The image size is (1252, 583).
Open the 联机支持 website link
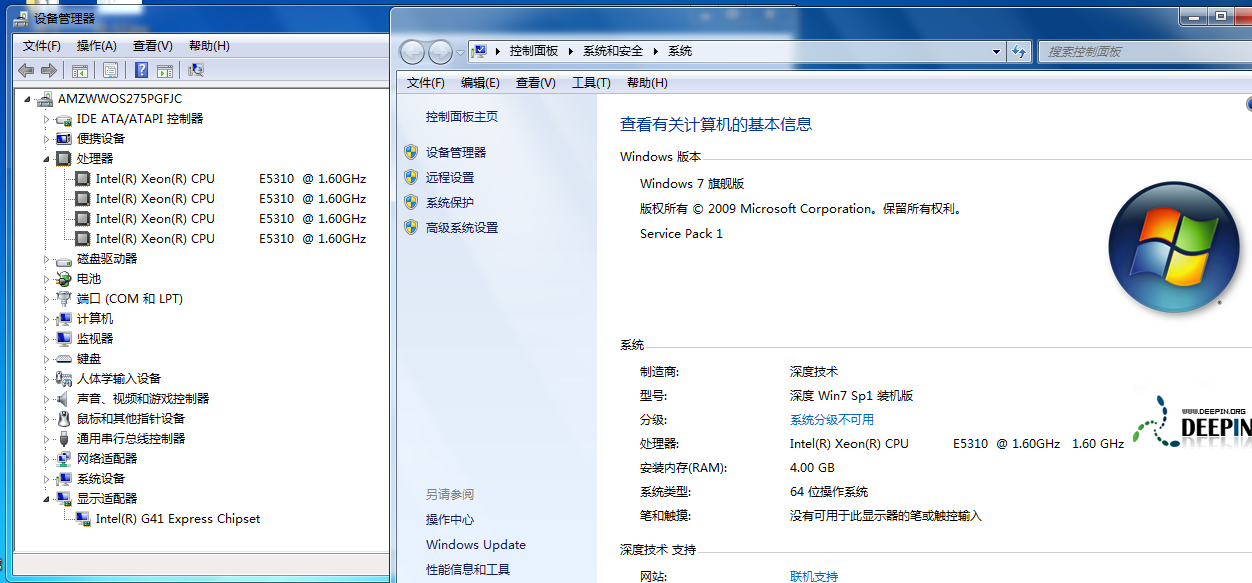814,576
